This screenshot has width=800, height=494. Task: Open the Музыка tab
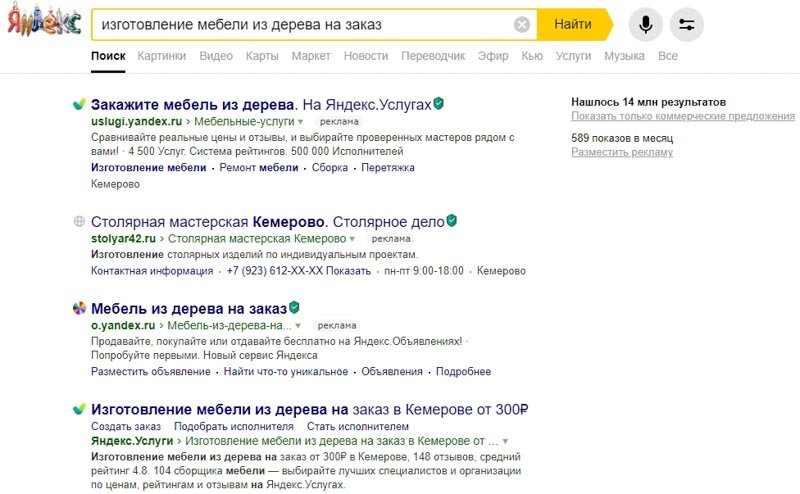coord(624,56)
